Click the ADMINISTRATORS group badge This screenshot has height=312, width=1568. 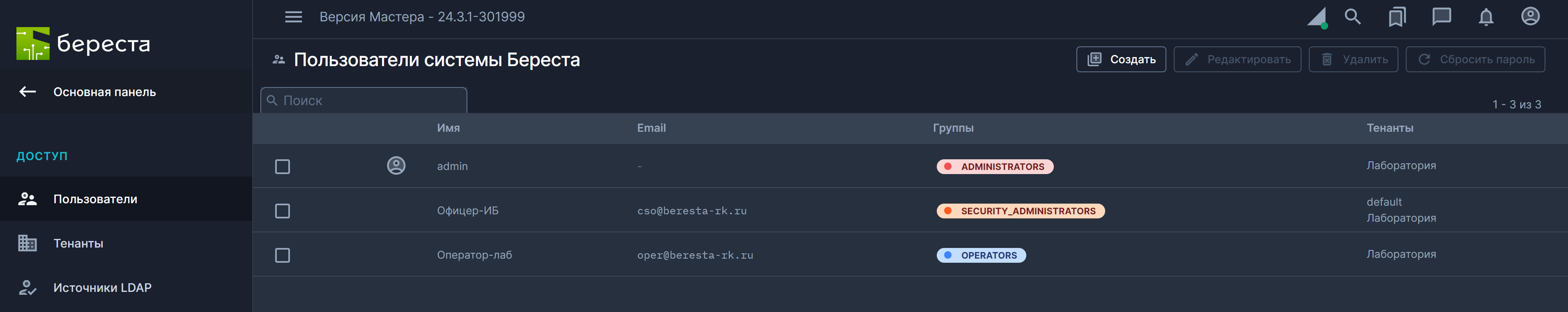(x=995, y=167)
